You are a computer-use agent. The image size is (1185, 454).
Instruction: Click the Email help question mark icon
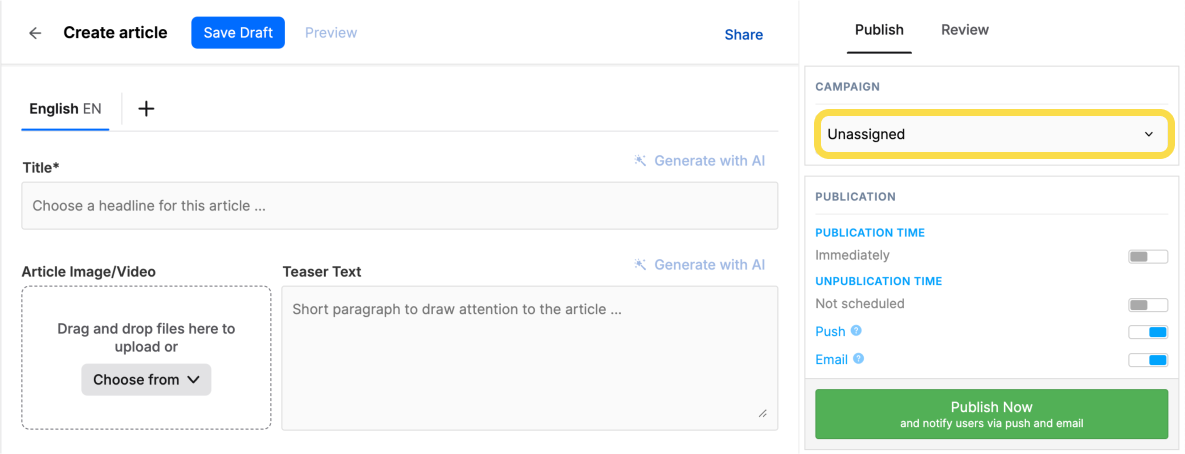859,360
